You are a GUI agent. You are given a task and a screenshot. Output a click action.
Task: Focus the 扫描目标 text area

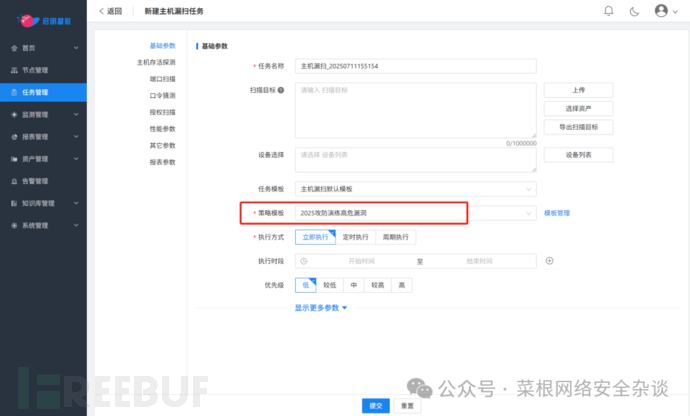coord(416,110)
